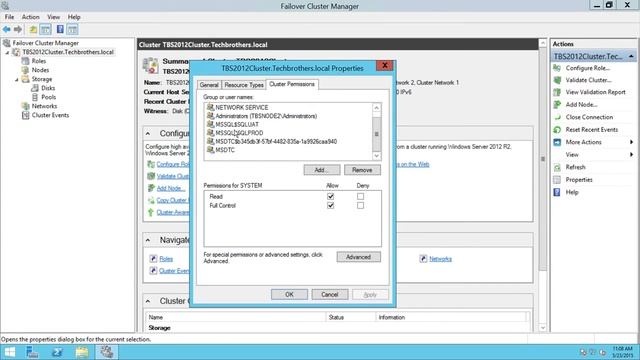Expand More Actions submenu arrow
The width and height of the screenshot is (640, 360).
click(631, 142)
